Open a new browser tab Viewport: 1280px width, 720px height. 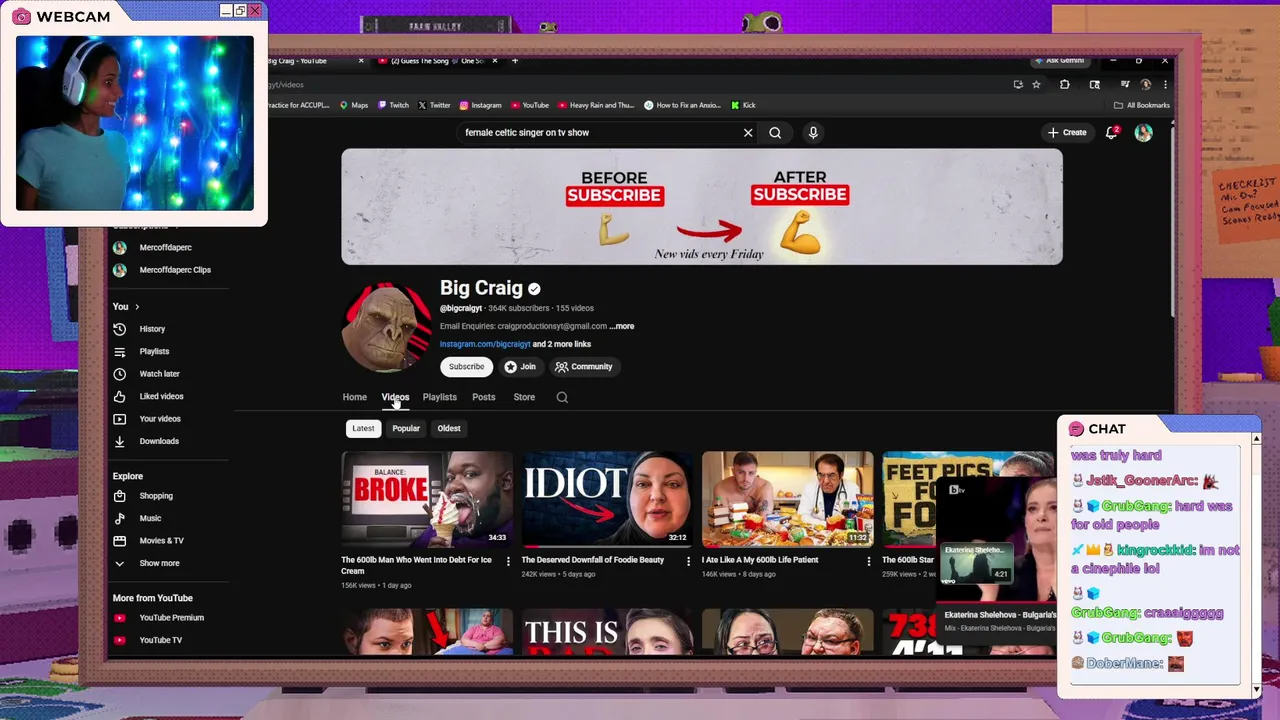515,61
